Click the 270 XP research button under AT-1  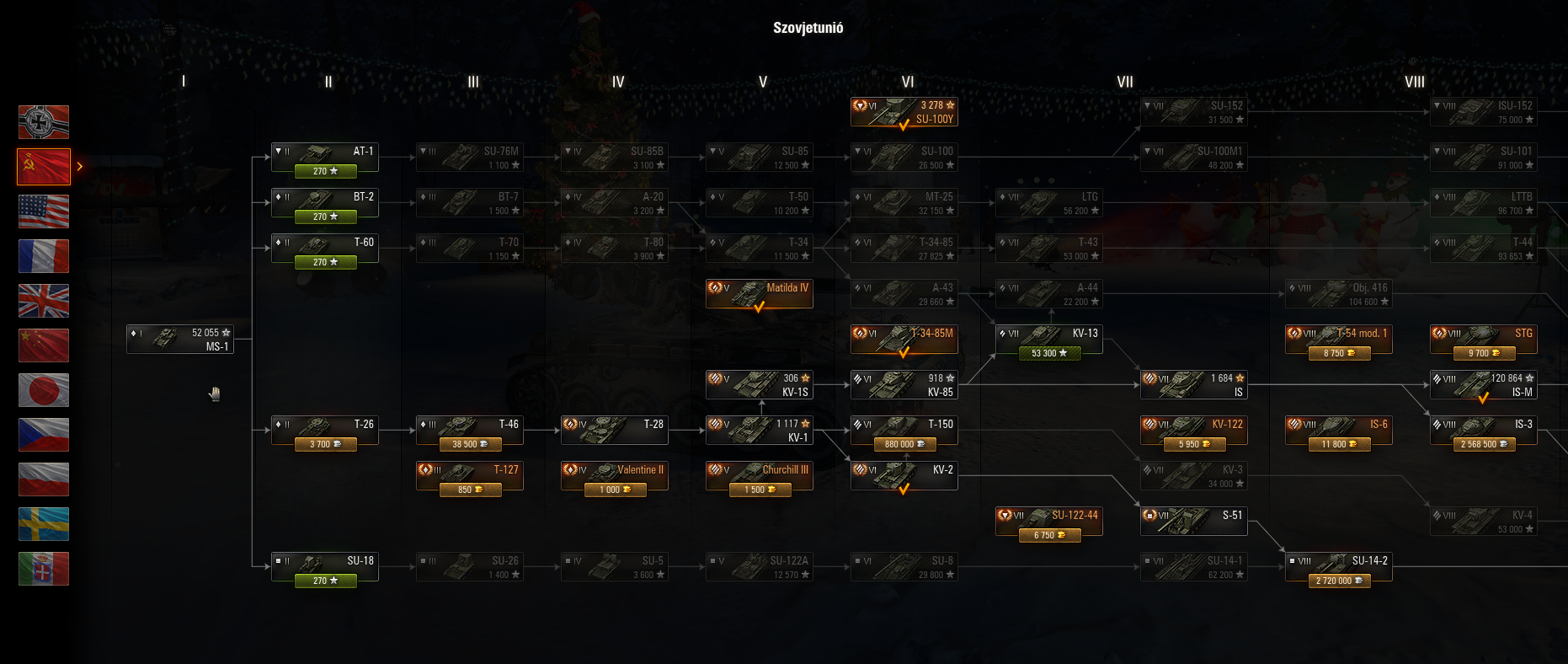tap(325, 171)
